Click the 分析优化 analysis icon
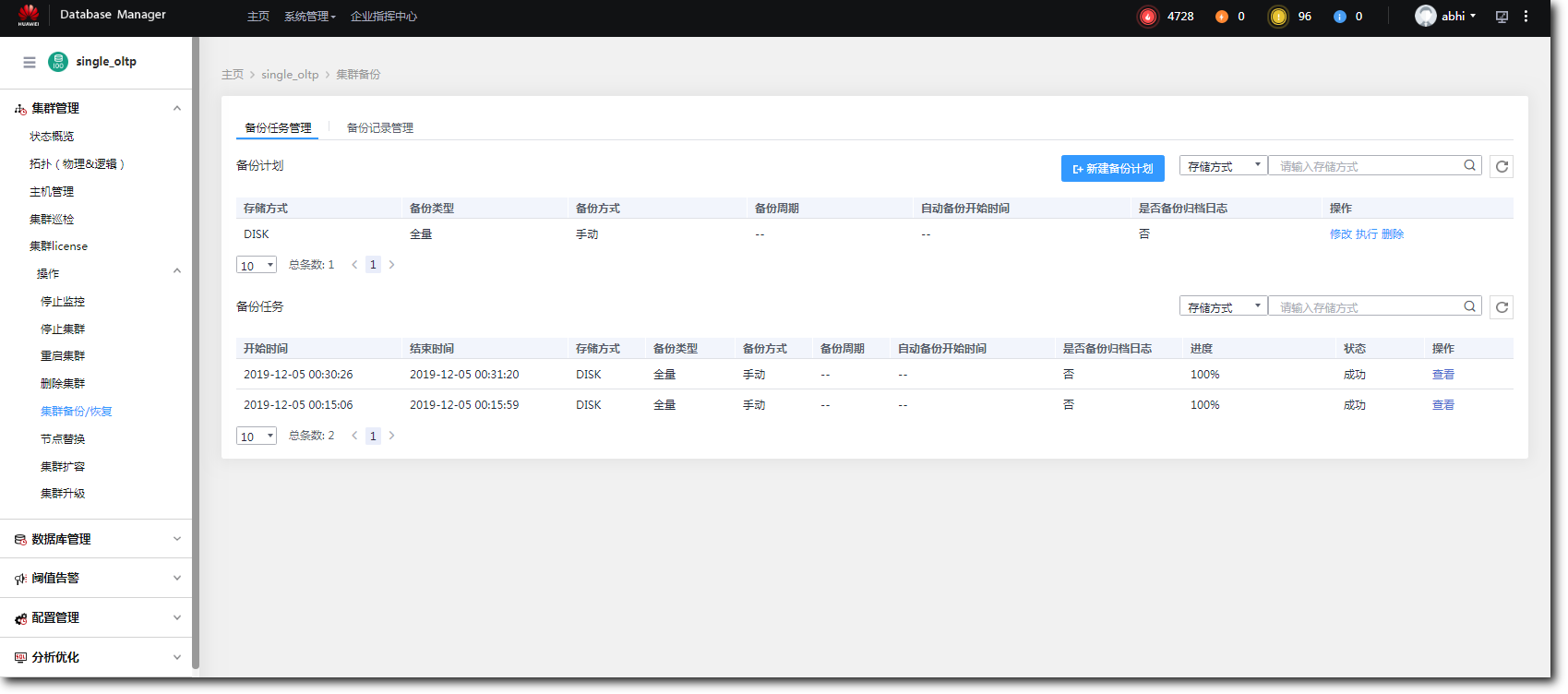Screen dimensions: 1568x694 [x=20, y=658]
